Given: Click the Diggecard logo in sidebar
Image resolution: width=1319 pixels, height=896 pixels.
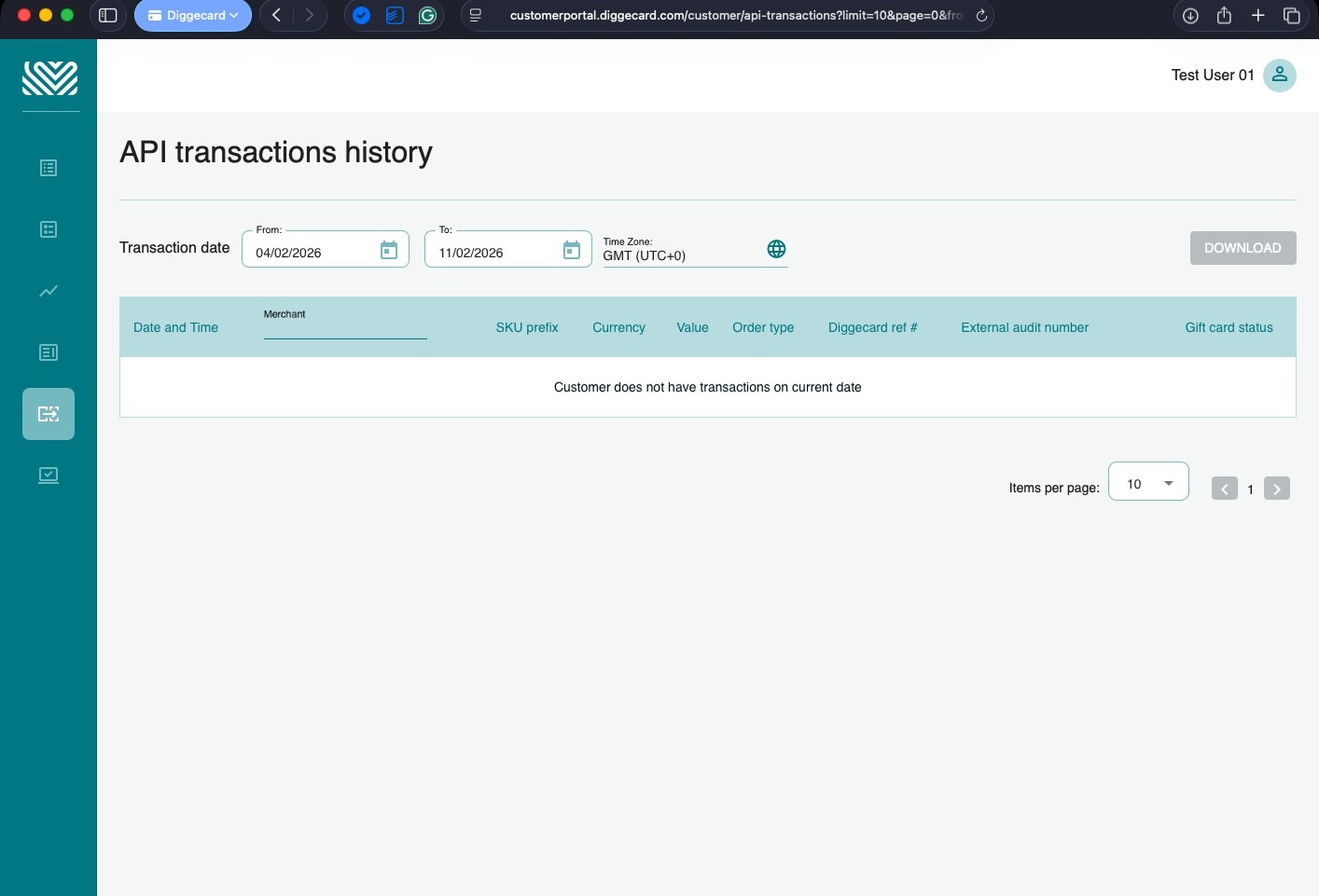Looking at the screenshot, I should coord(50,78).
